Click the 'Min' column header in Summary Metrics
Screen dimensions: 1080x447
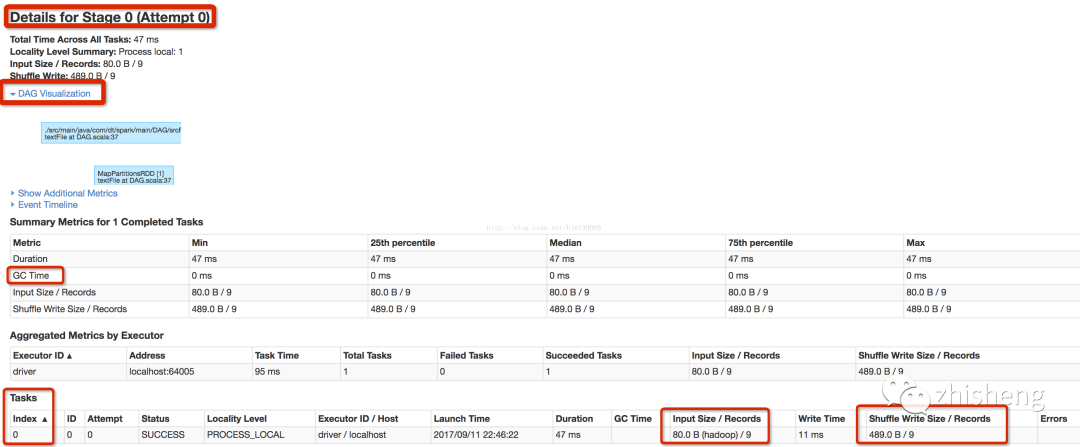point(199,243)
